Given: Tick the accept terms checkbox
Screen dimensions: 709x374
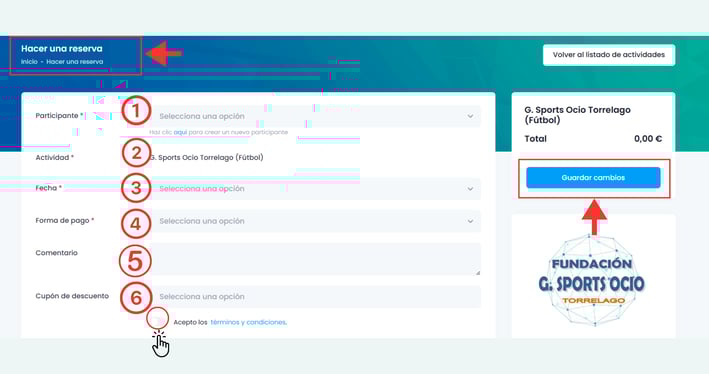Looking at the screenshot, I should [157, 321].
